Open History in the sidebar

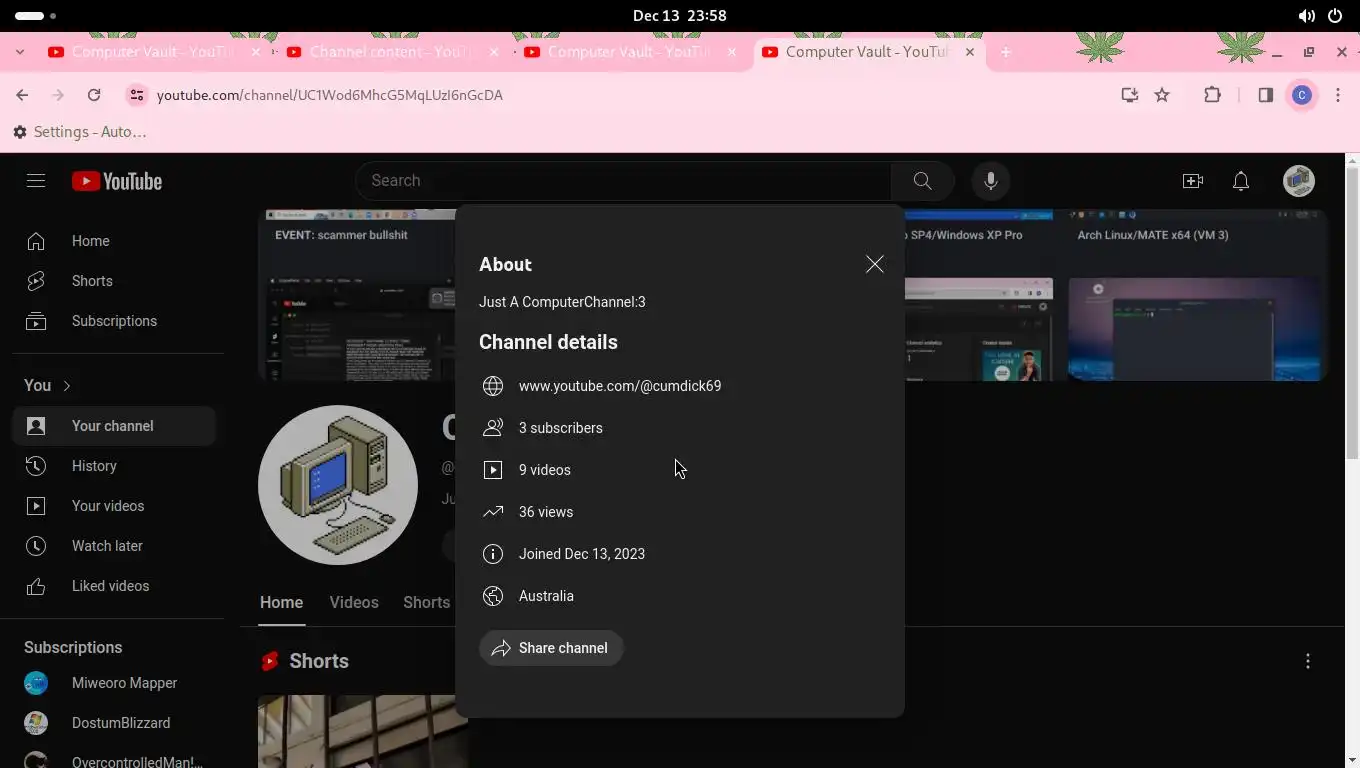[x=114, y=466]
